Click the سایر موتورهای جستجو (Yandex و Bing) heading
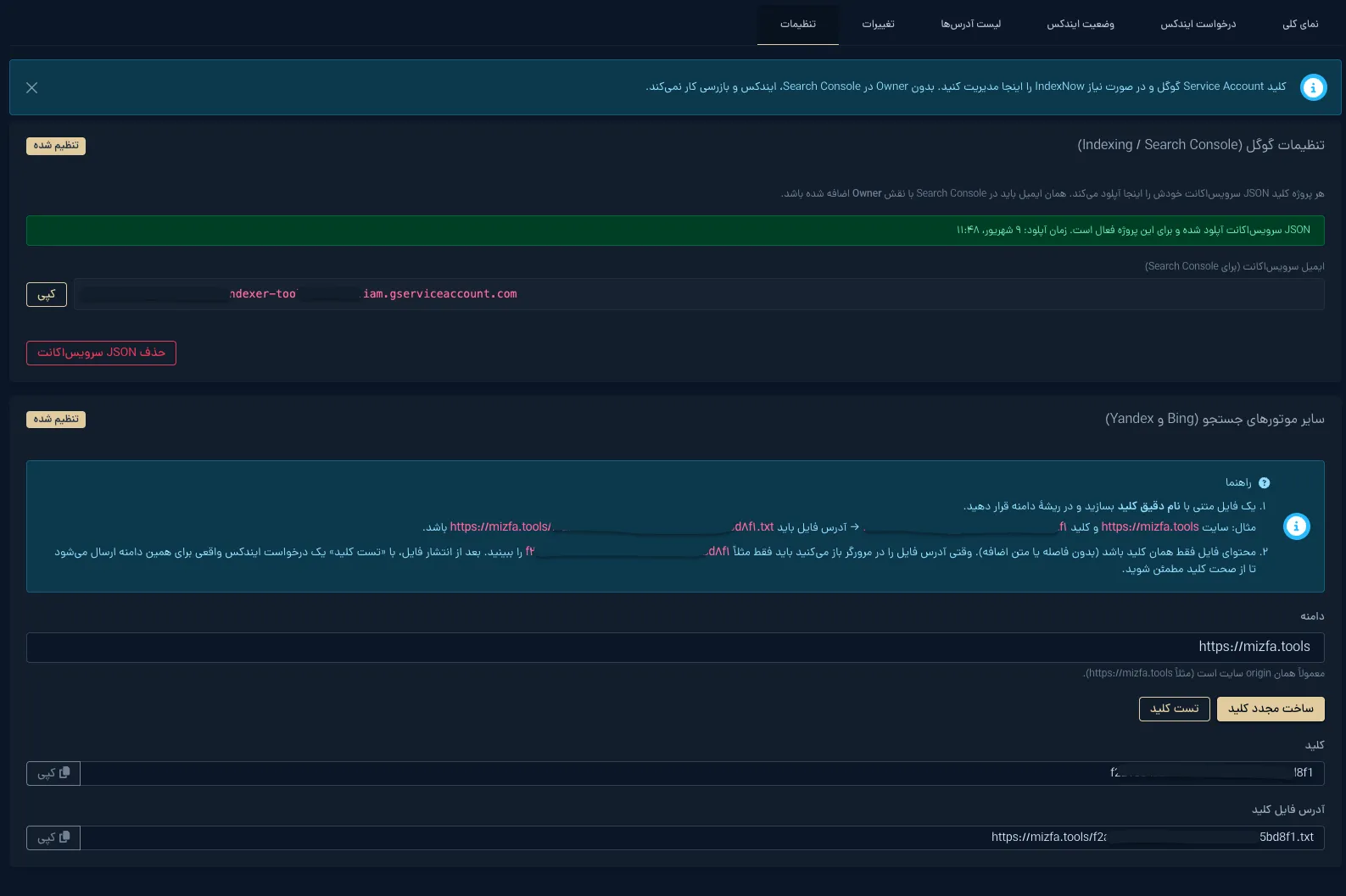The image size is (1346, 896). click(1215, 419)
